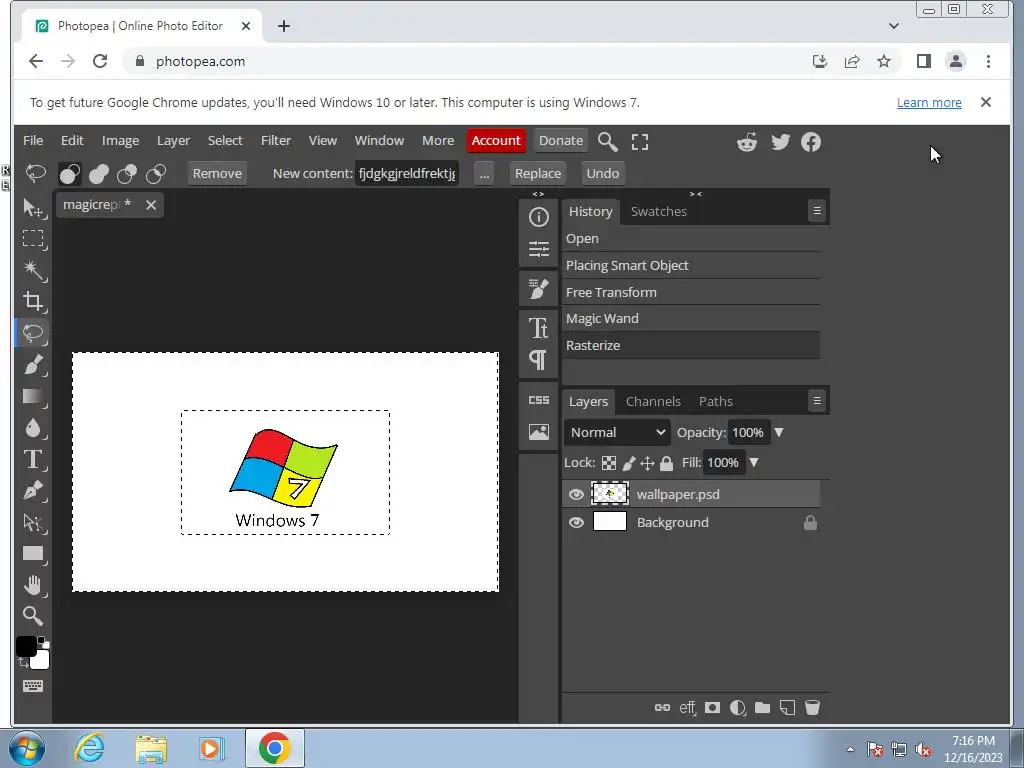Open the Info panel icon

click(538, 217)
